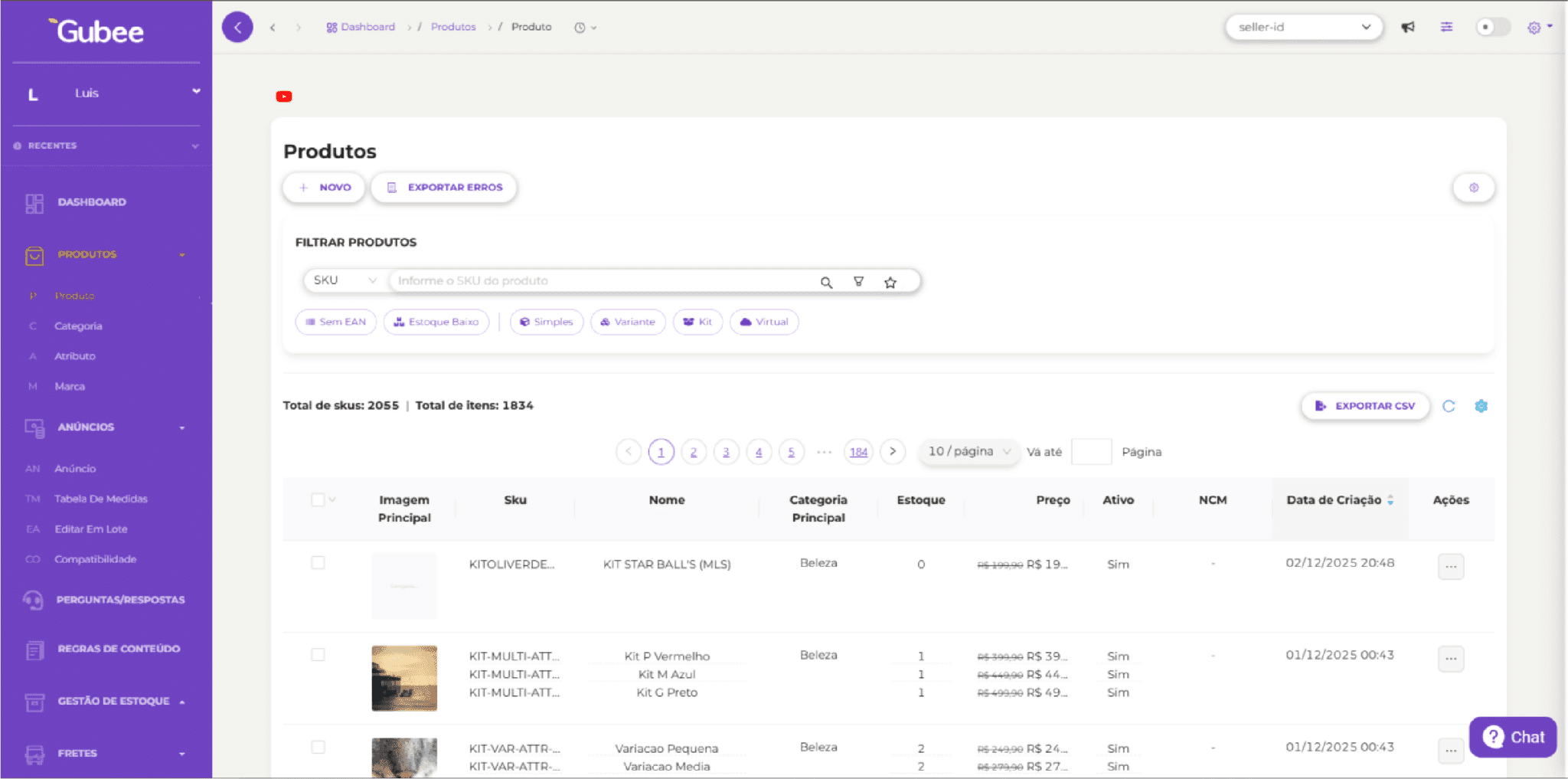Open Categoria in sidebar
Viewport: 1568px width, 779px height.
(78, 326)
